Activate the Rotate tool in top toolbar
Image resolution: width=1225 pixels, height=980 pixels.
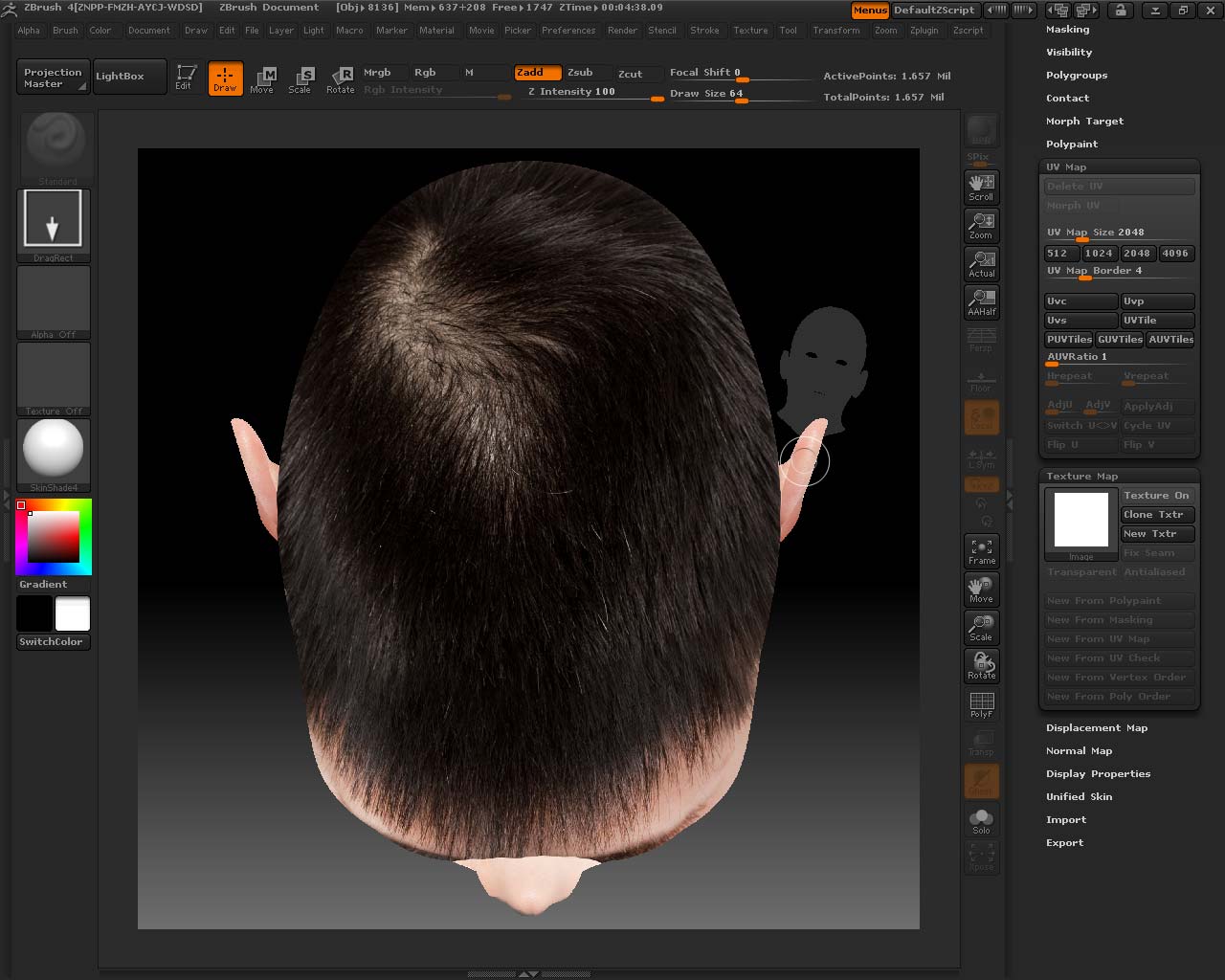coord(341,78)
